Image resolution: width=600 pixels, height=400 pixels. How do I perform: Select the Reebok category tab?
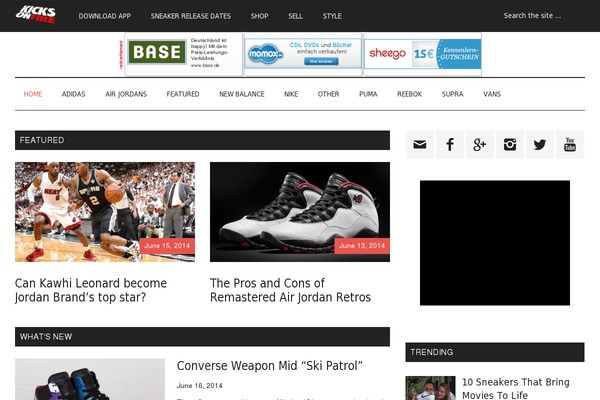point(409,94)
